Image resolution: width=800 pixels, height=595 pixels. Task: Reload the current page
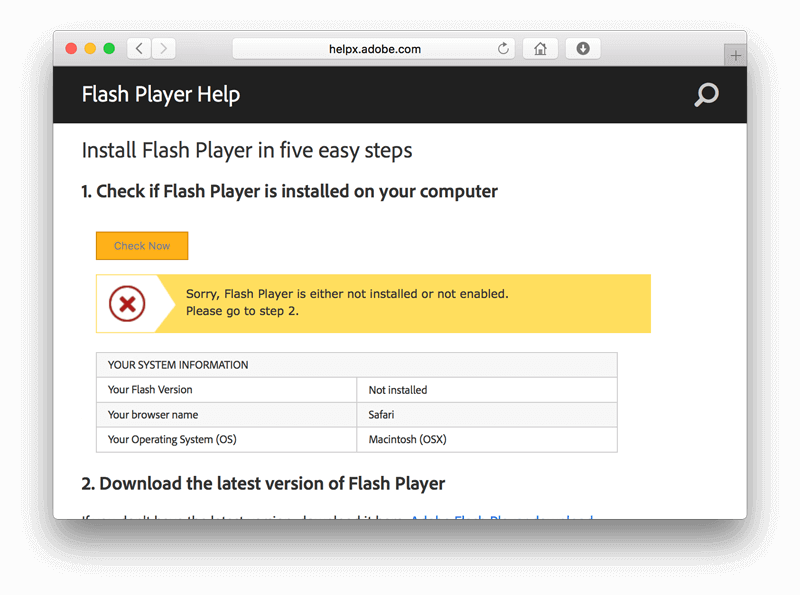503,48
